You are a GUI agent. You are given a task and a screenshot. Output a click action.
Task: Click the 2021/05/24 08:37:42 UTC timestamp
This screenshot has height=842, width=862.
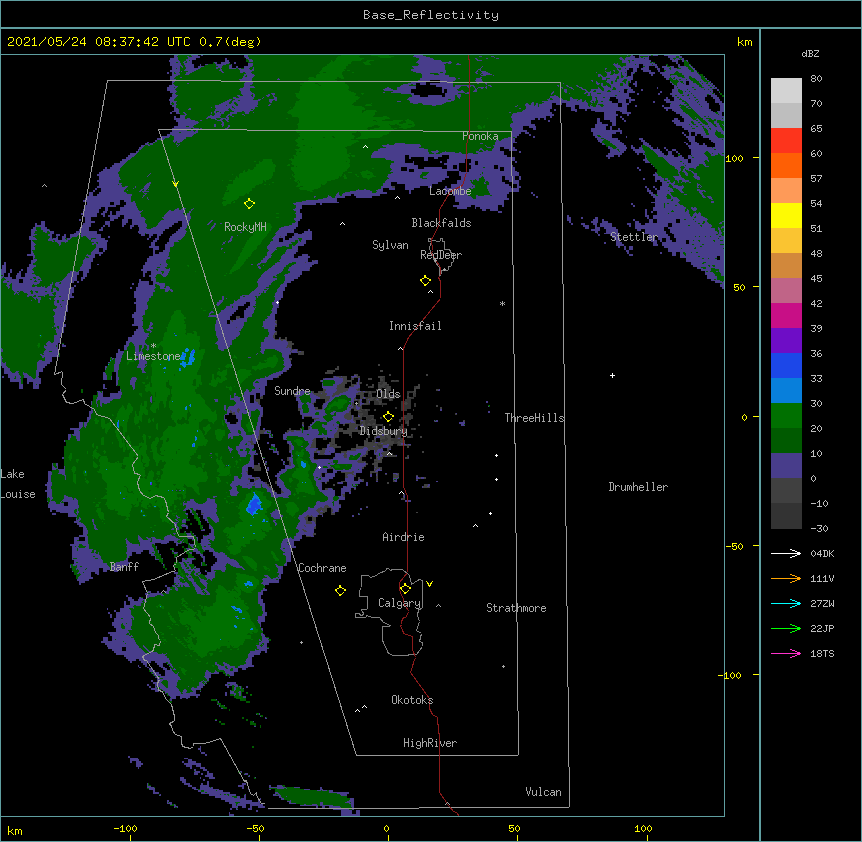[x=99, y=42]
